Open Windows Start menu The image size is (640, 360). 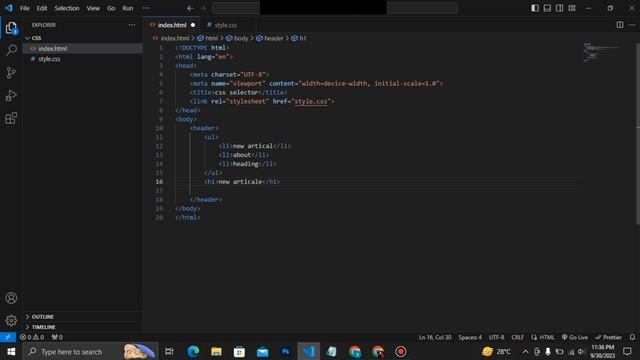pyautogui.click(x=11, y=351)
